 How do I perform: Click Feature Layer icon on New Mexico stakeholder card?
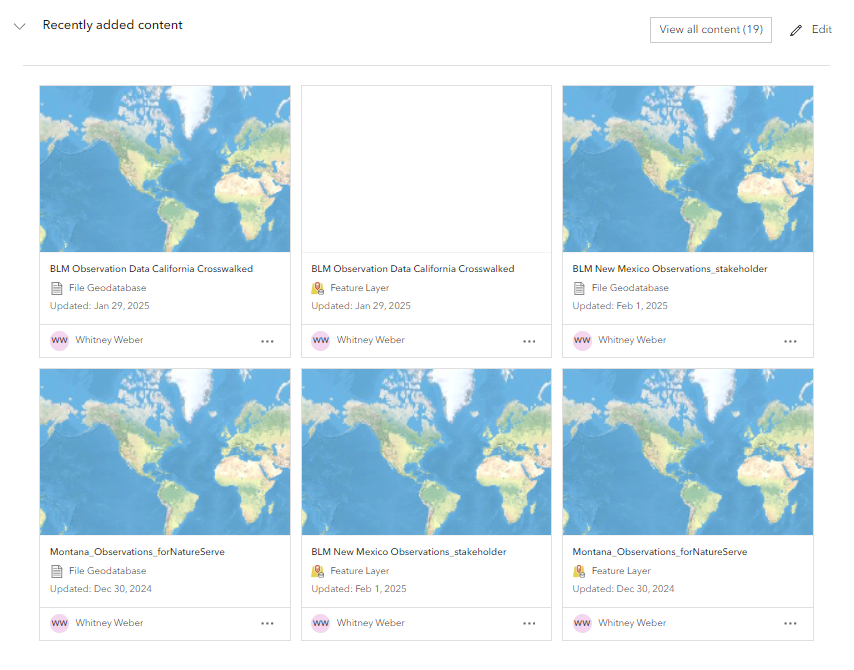point(318,571)
